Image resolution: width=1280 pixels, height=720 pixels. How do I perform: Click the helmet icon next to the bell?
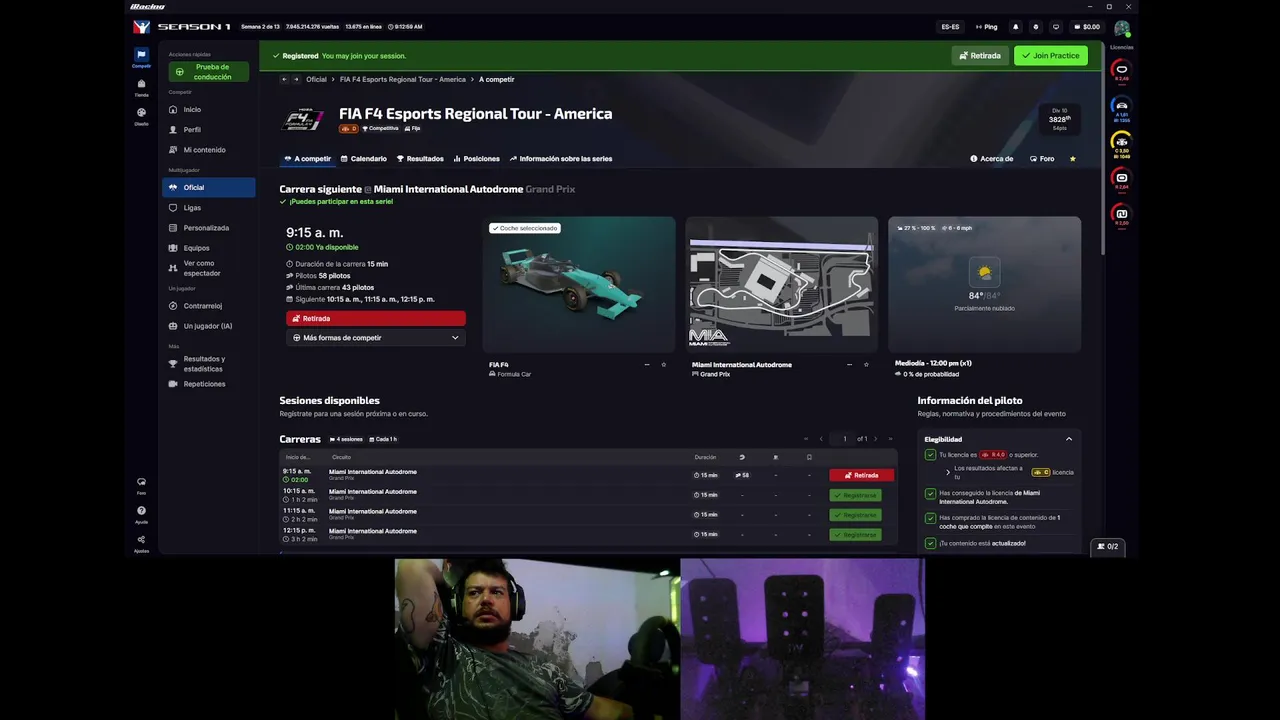coord(1036,27)
